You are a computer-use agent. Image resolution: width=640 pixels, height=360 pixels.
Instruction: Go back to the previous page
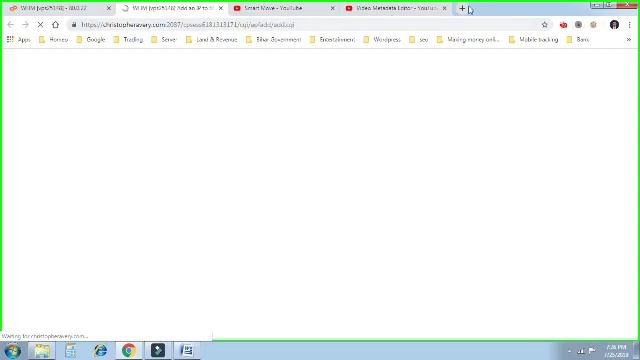10,25
